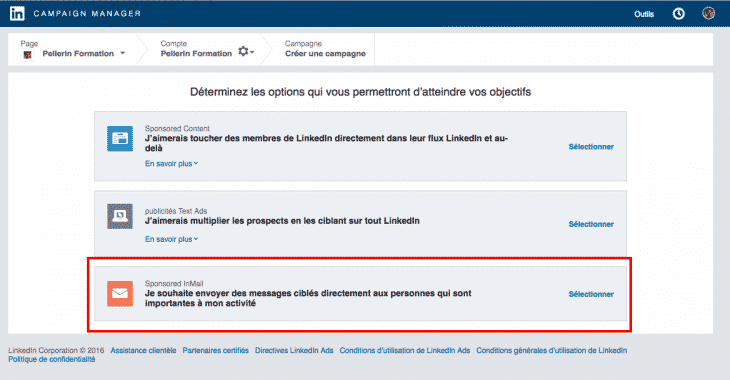Click the LinkedIn logo icon
Screen dimensions: 730x380
pos(17,14)
